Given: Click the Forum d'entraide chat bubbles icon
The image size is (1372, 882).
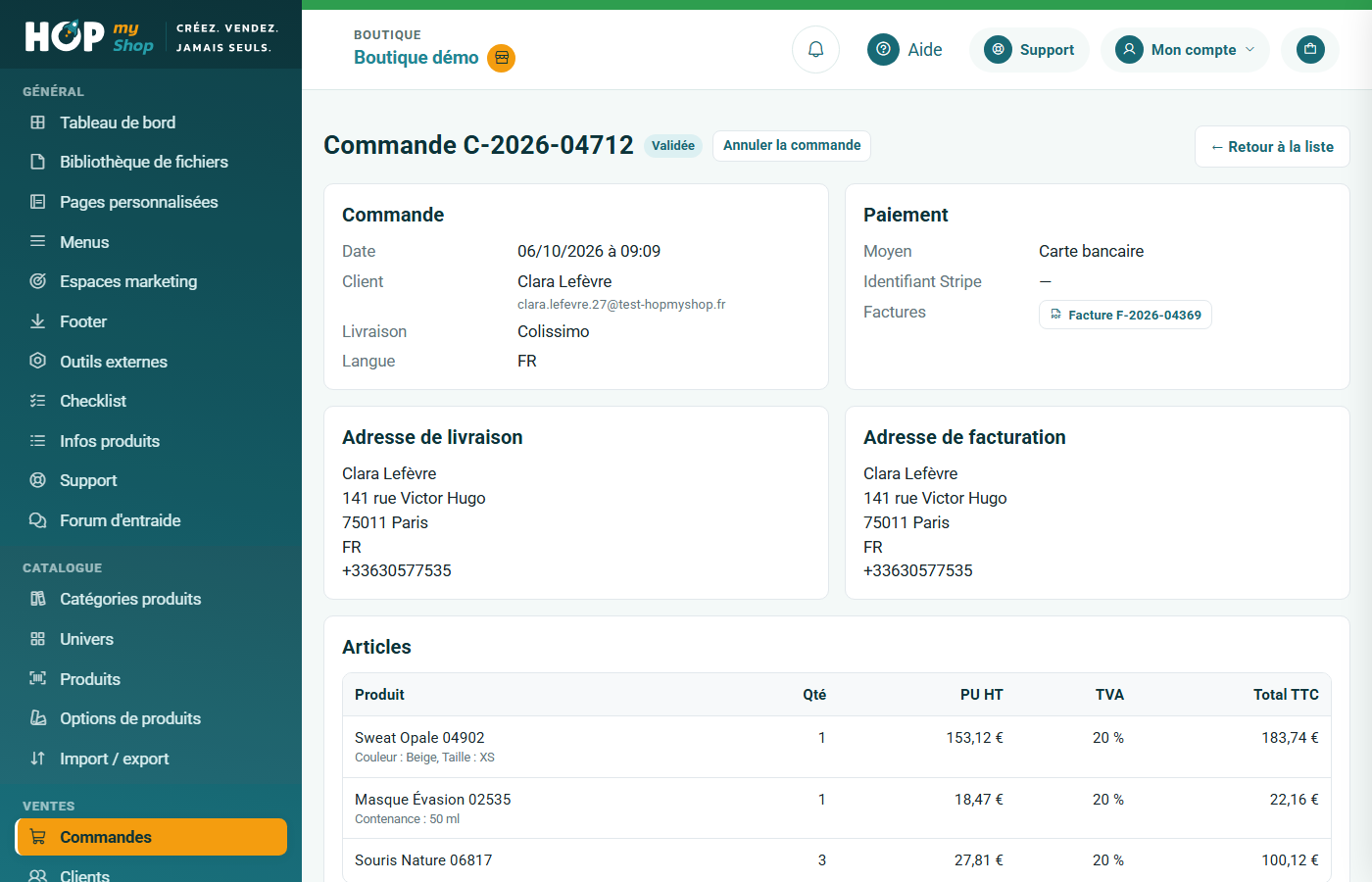Looking at the screenshot, I should point(38,520).
